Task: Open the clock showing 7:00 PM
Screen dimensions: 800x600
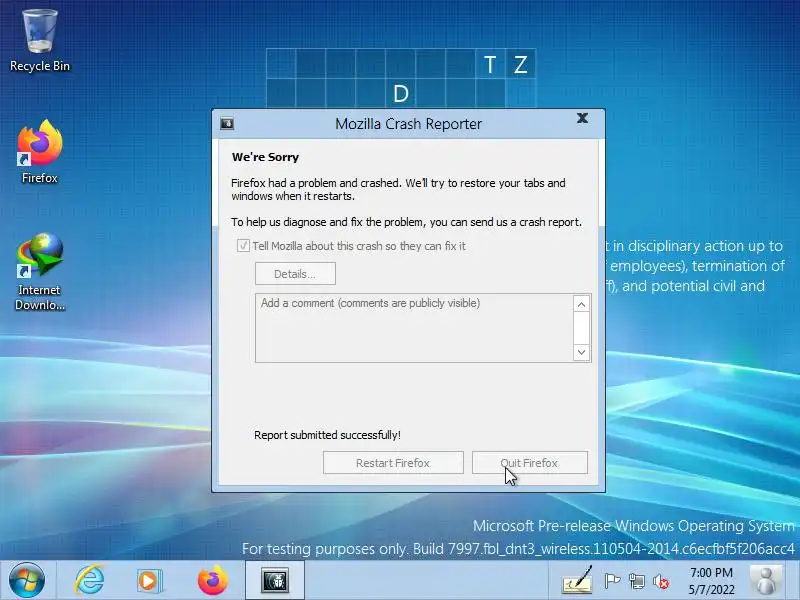Action: pyautogui.click(x=711, y=581)
